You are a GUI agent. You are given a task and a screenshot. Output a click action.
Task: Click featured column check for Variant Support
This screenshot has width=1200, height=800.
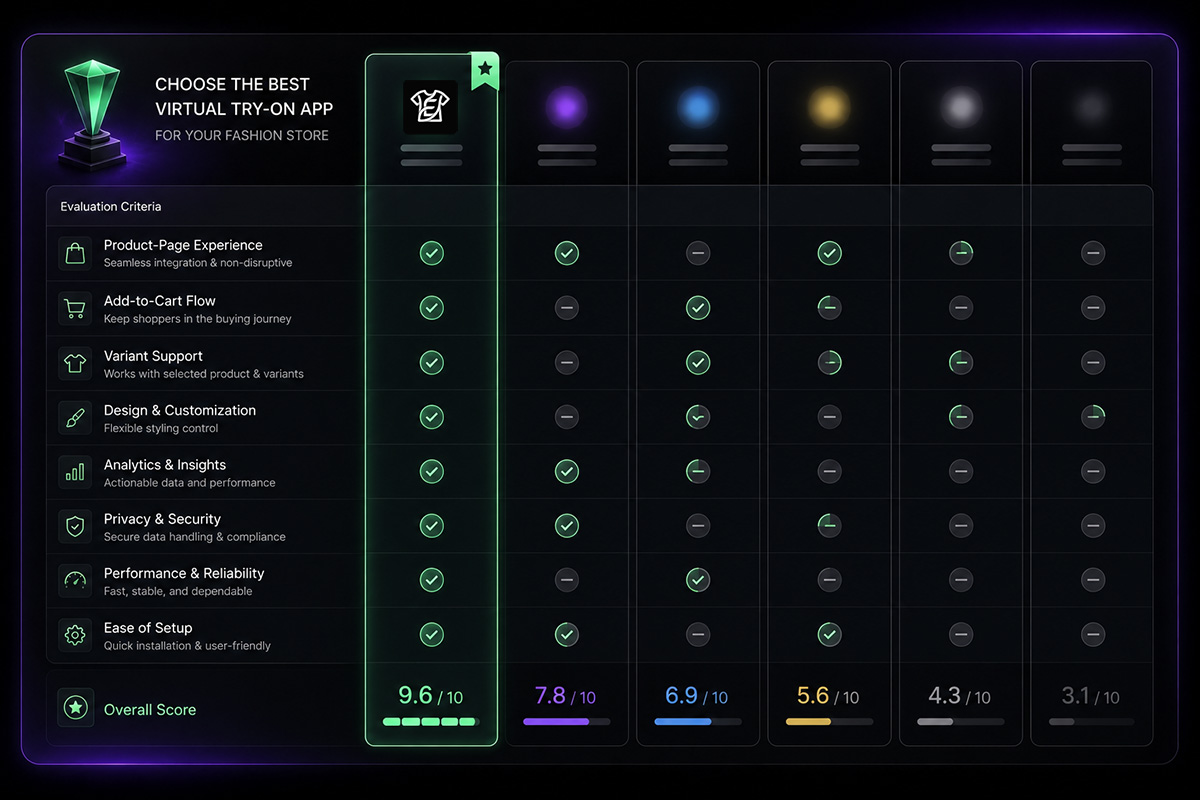431,362
